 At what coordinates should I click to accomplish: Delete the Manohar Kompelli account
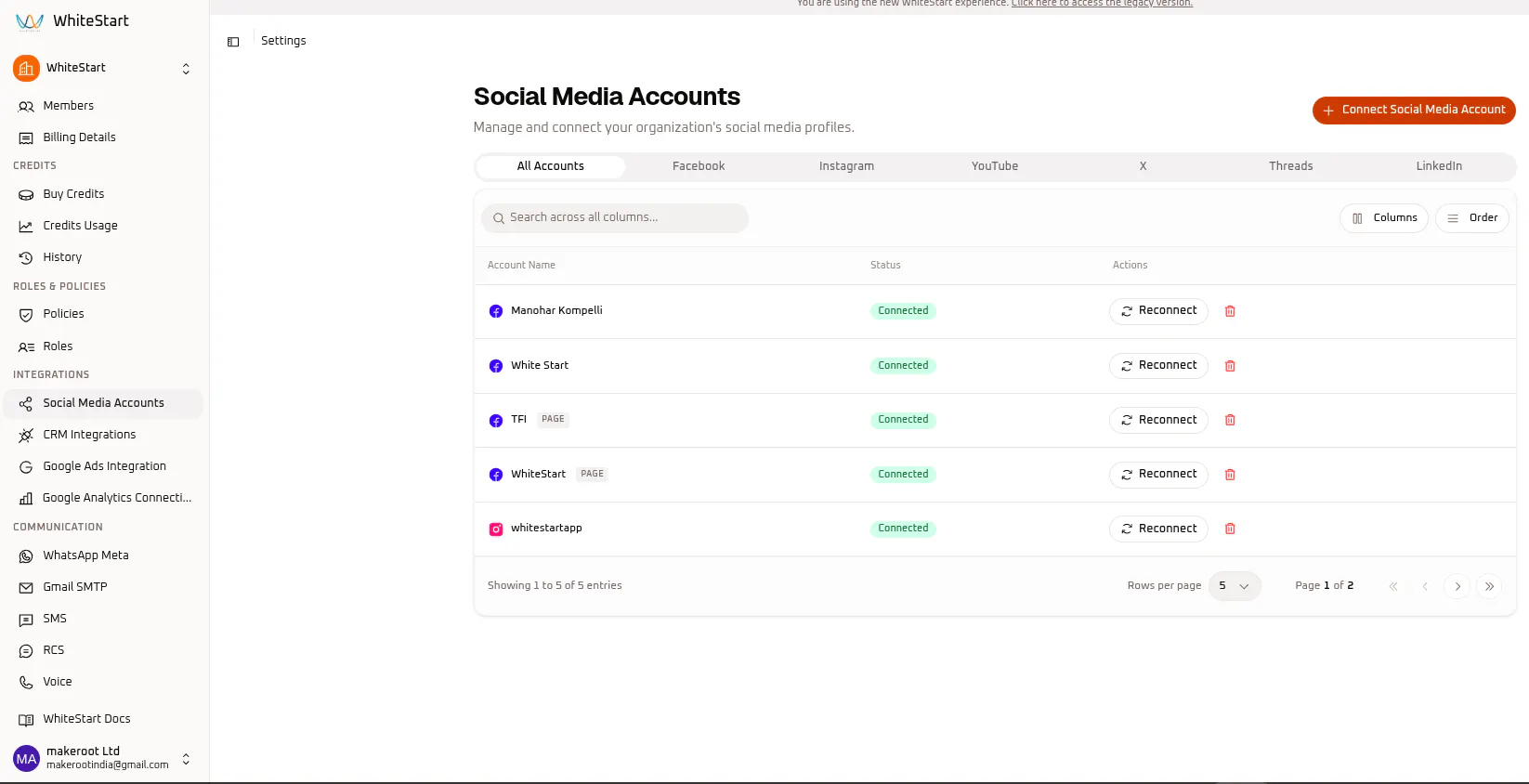(x=1230, y=311)
